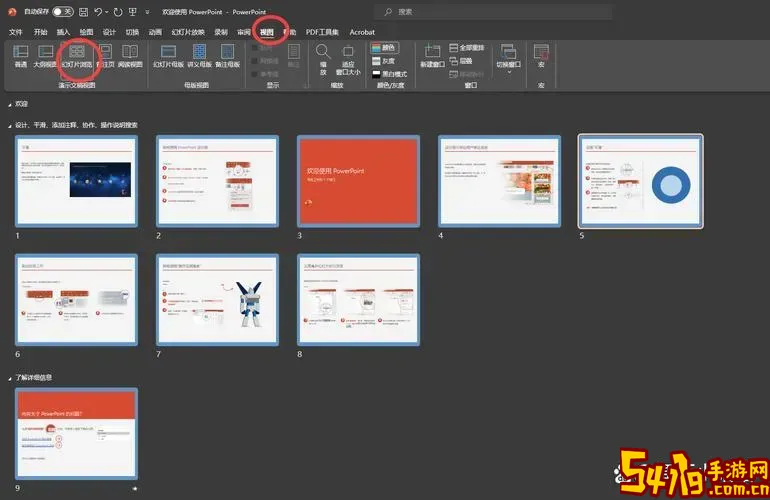Click Arrange All (全部重排)
This screenshot has height=500, width=770.
click(467, 48)
